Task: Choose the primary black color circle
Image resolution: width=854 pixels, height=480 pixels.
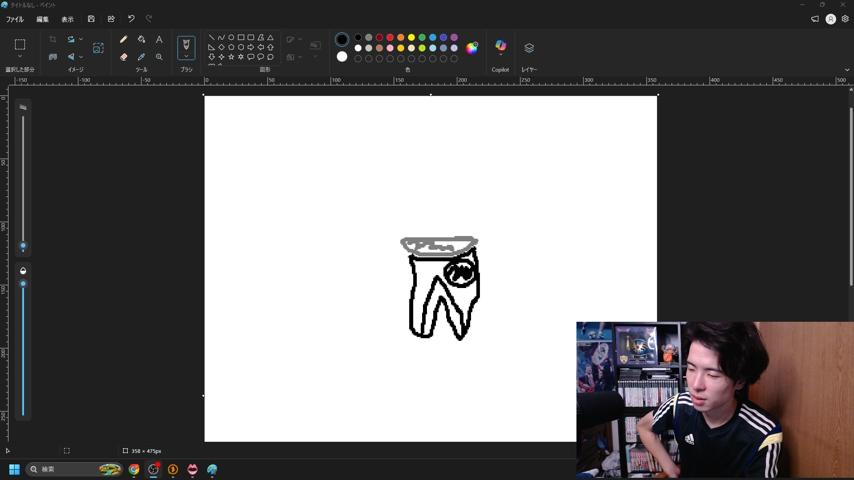Action: point(342,39)
